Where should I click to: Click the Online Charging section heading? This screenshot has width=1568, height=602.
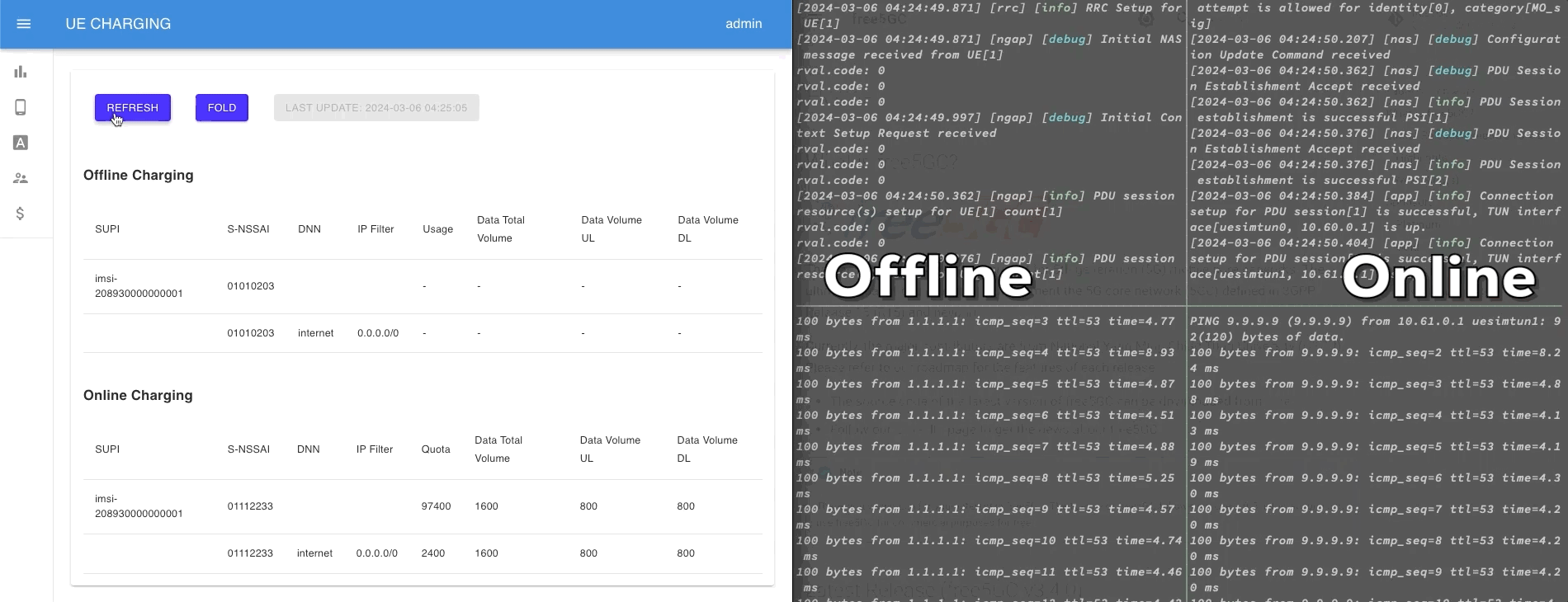coord(138,396)
